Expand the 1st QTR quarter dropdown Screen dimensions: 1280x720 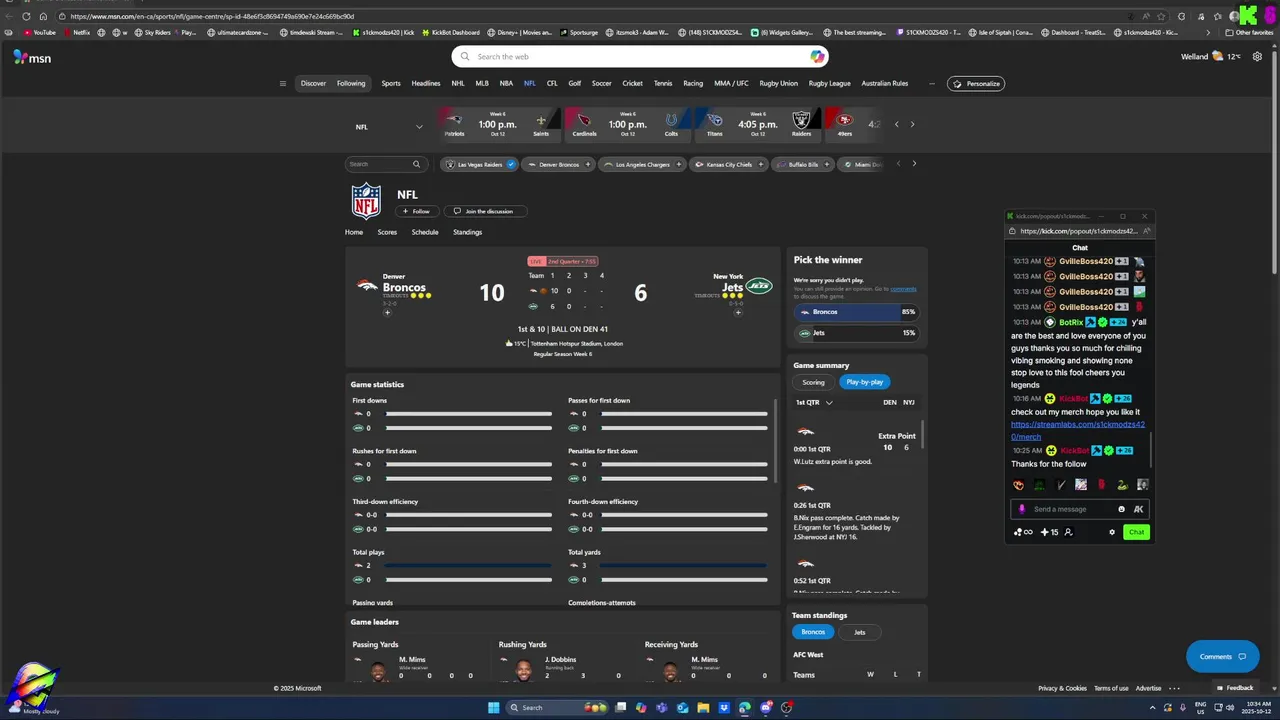click(x=829, y=402)
